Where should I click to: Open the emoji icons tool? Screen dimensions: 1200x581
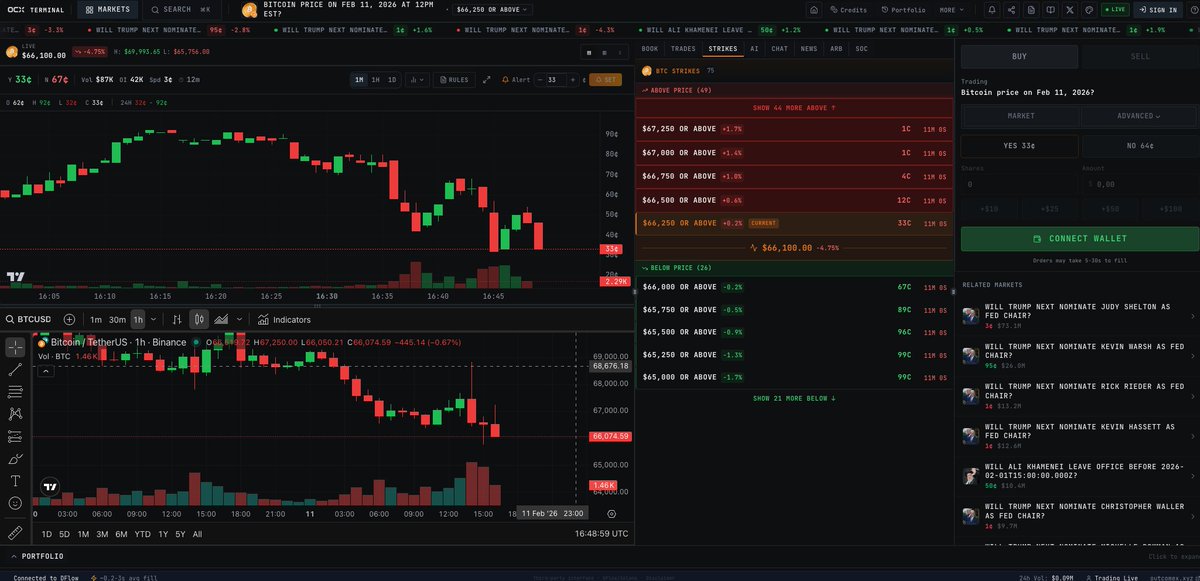coord(15,503)
